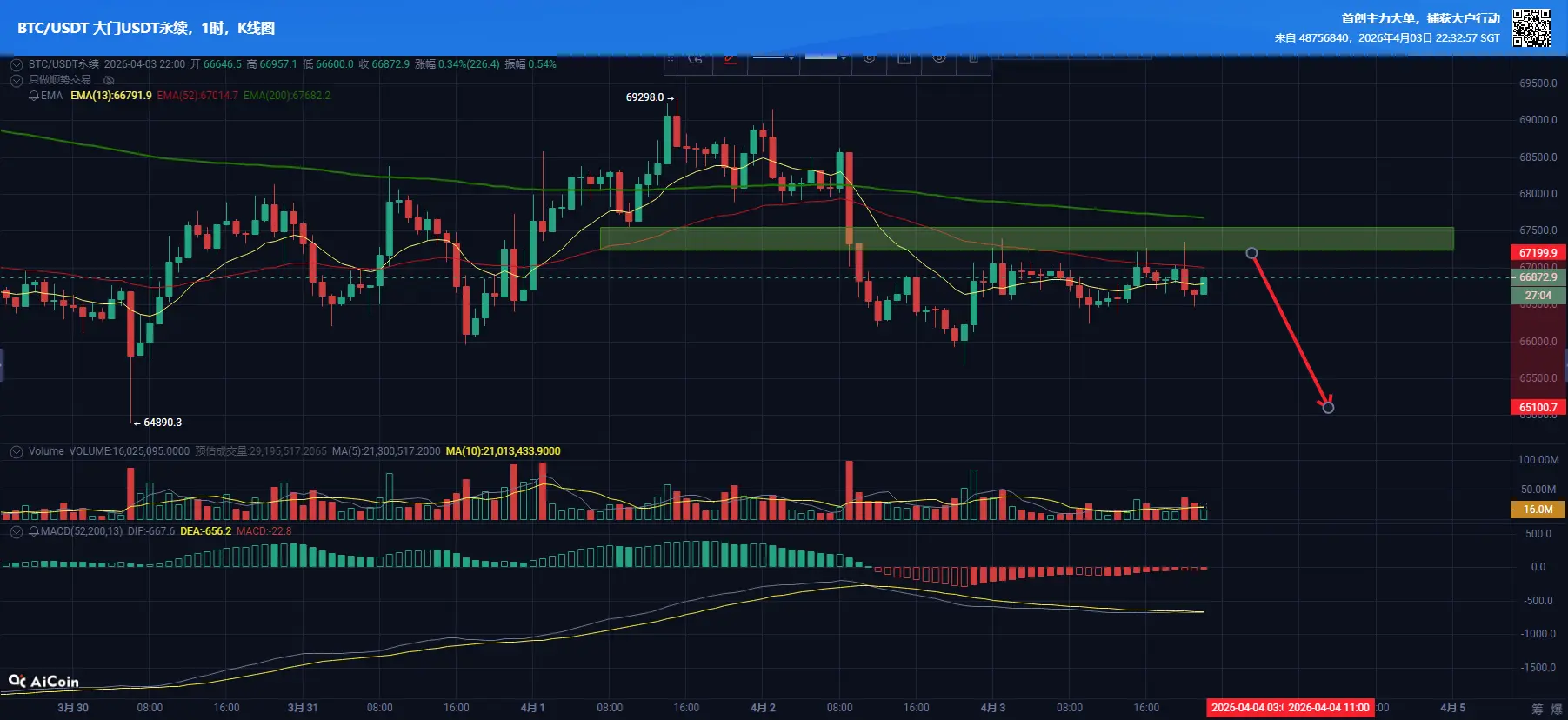Select the MA(5) volume average value
The image size is (1568, 720).
pyautogui.click(x=386, y=451)
